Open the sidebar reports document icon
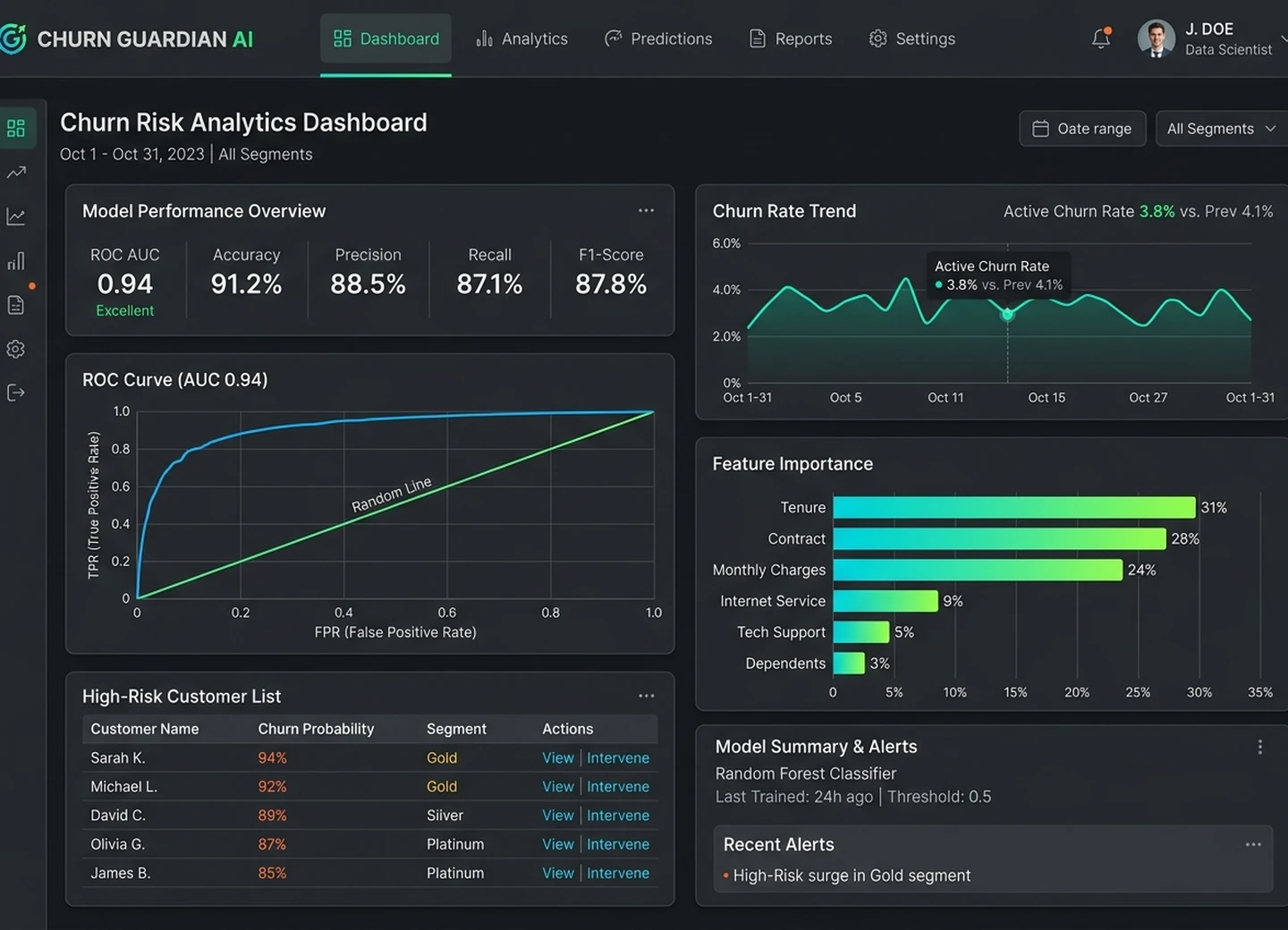The width and height of the screenshot is (1288, 930). coord(16,305)
